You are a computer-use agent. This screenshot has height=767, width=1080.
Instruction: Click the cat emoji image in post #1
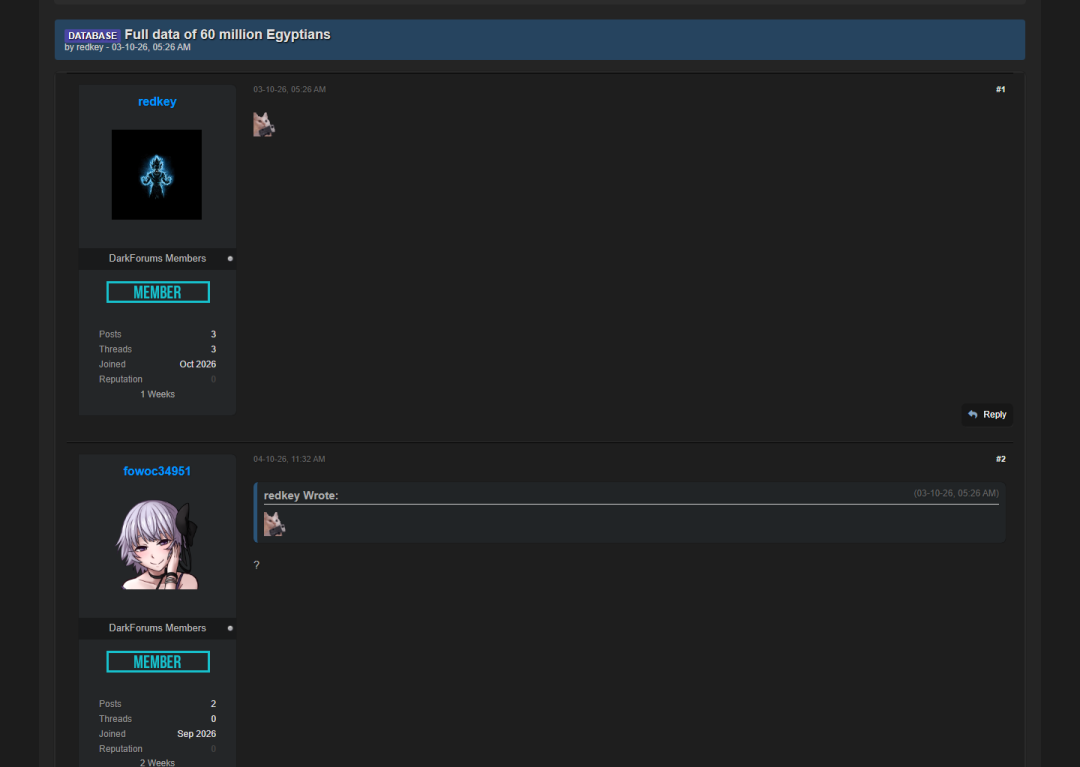pos(264,125)
